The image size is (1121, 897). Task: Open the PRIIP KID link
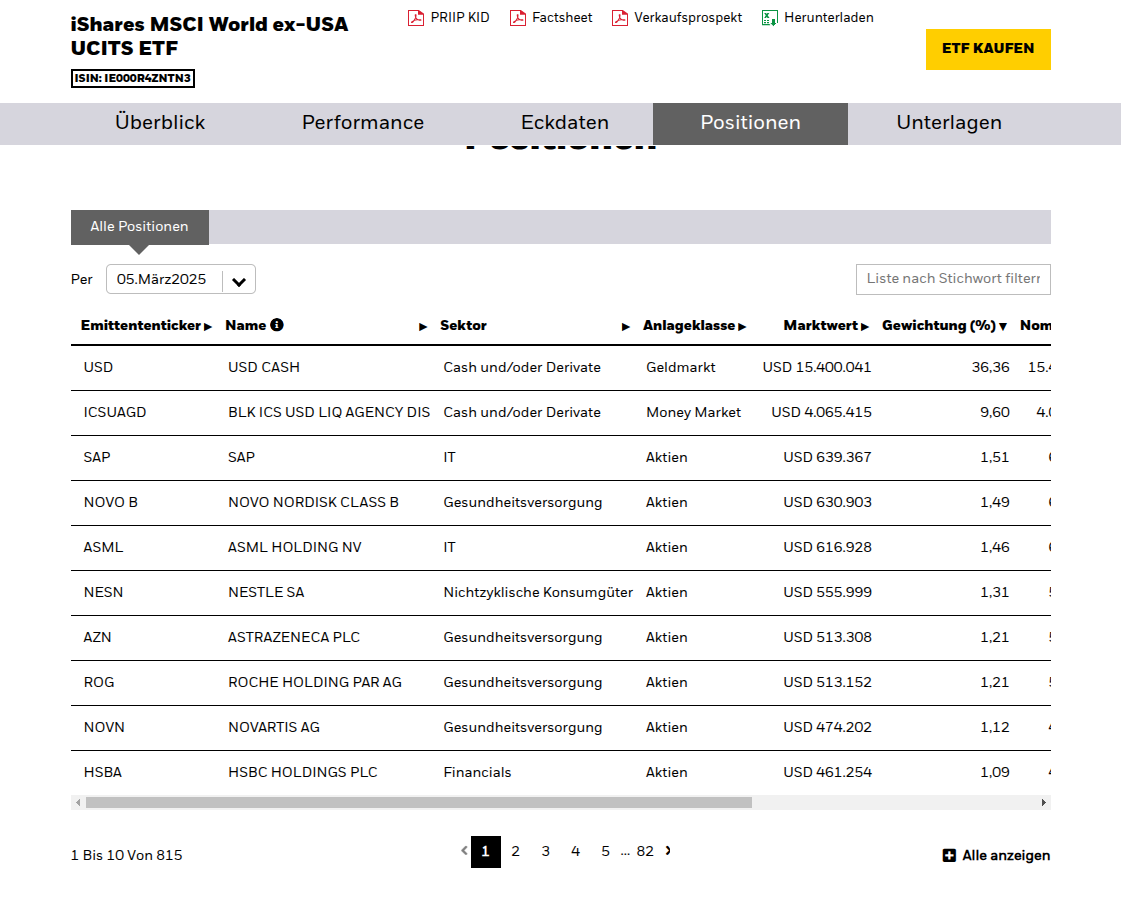[460, 18]
